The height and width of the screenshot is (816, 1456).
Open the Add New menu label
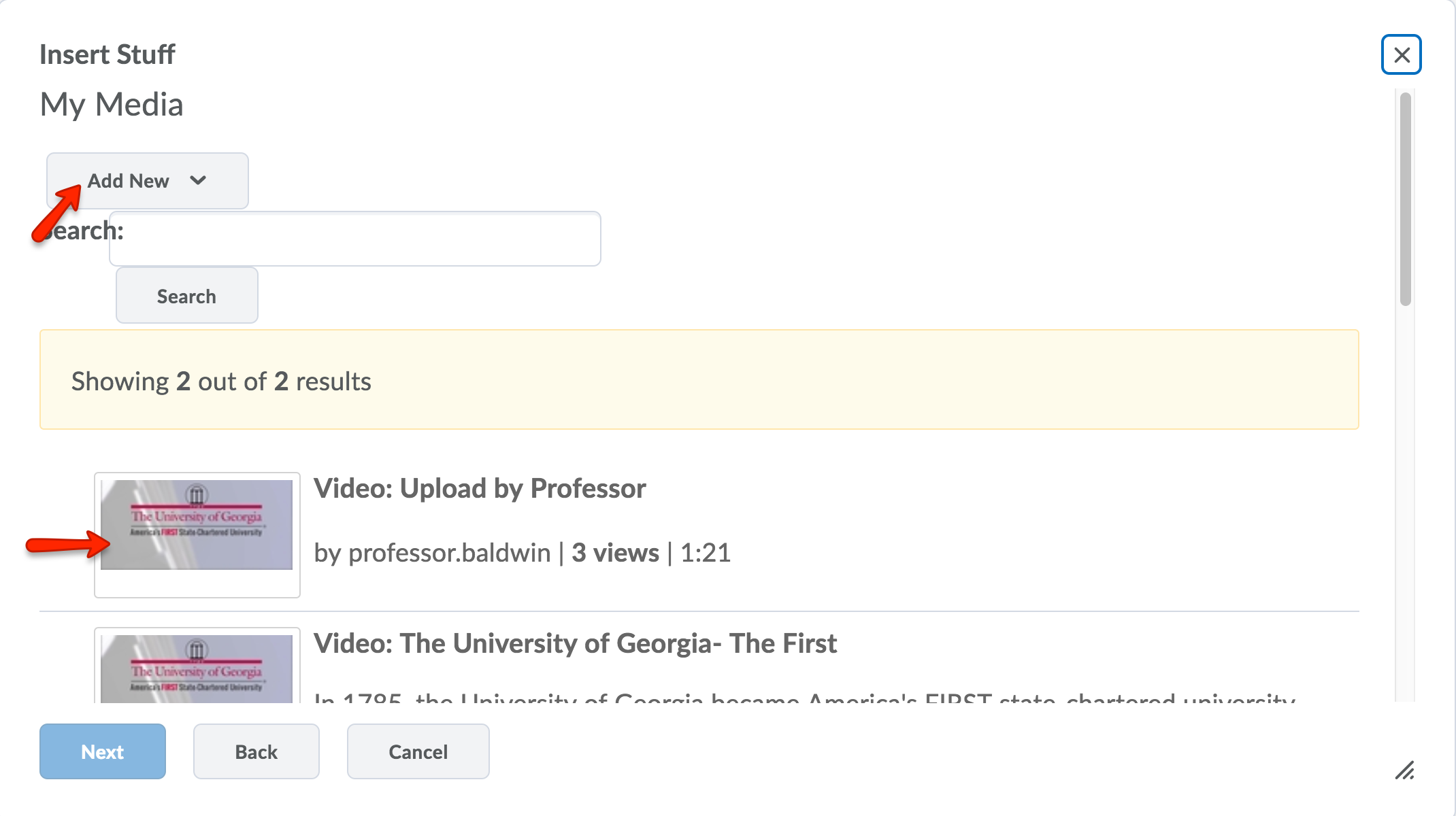click(x=128, y=181)
